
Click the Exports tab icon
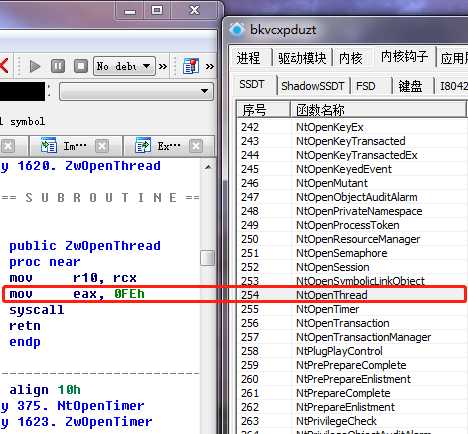pos(143,146)
